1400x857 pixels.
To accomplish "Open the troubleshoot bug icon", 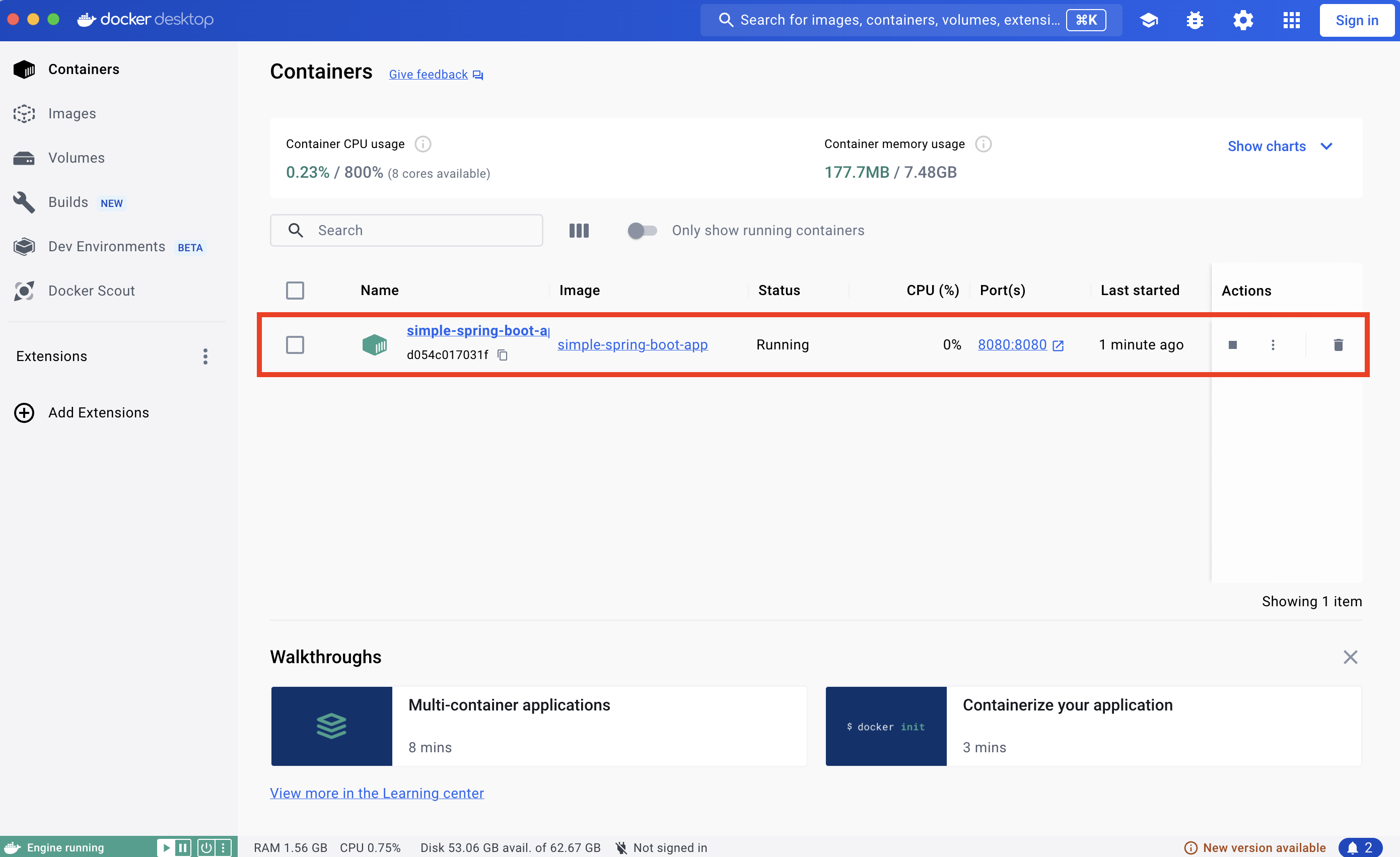I will tap(1195, 21).
